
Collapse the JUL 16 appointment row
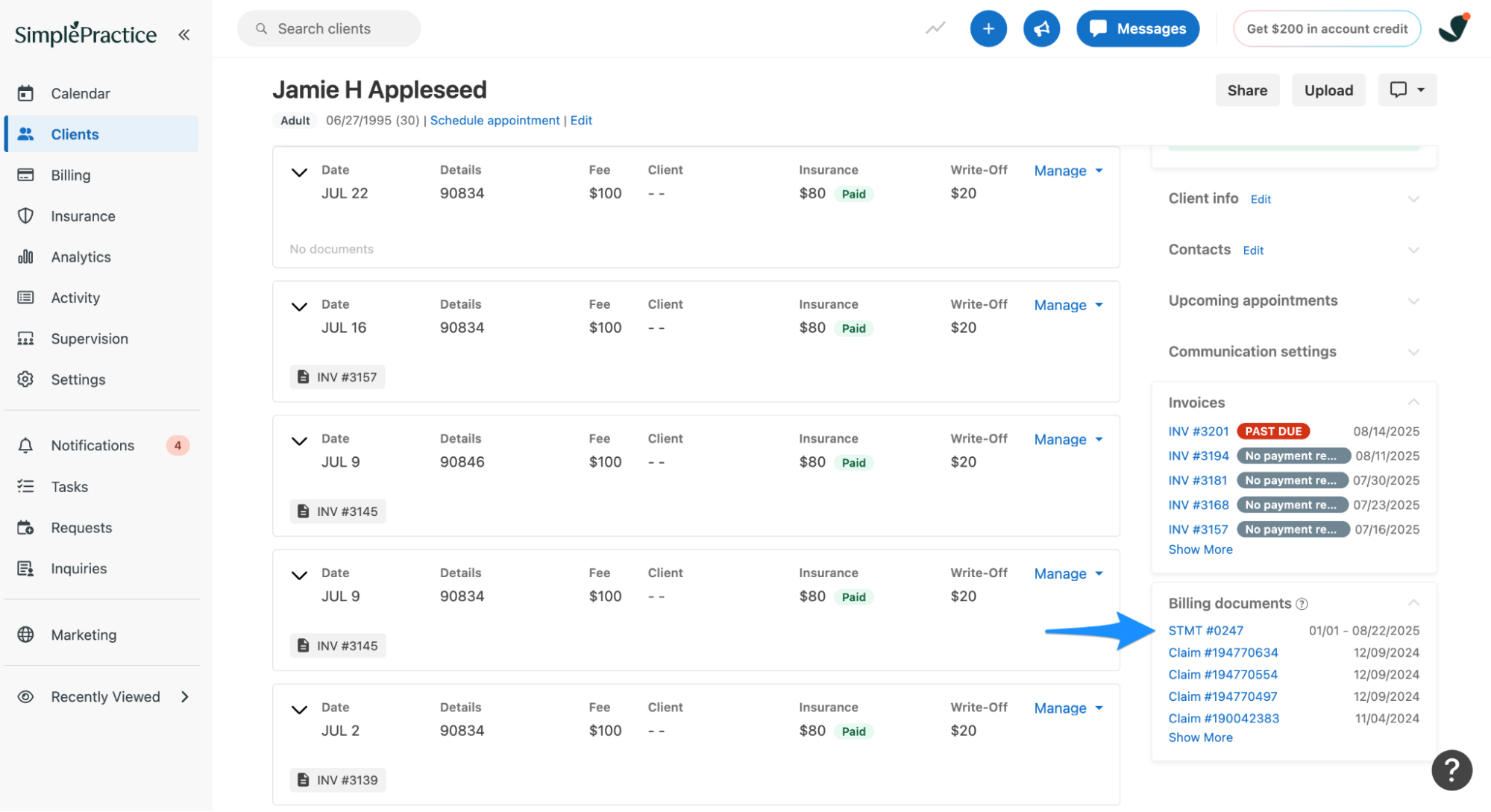point(299,306)
